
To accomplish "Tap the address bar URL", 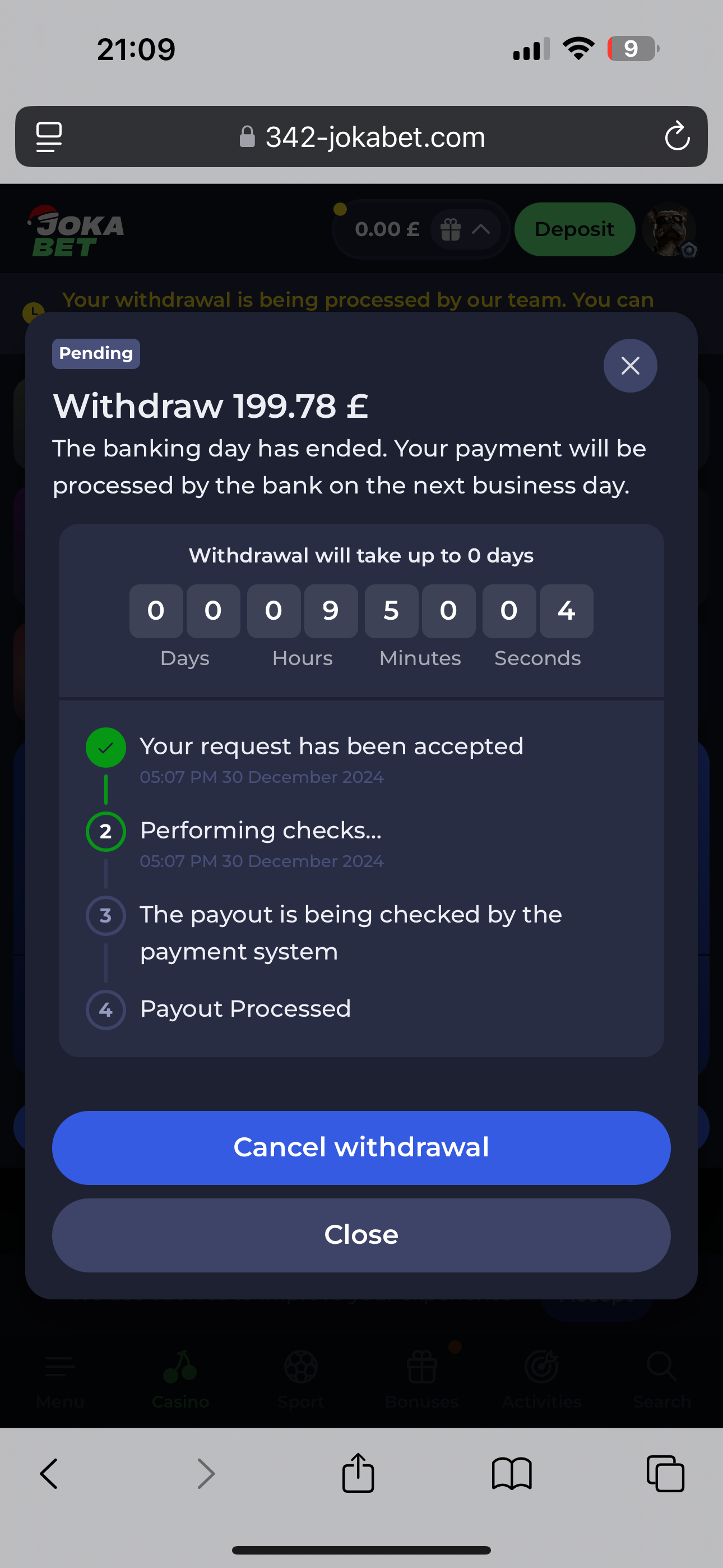I will [374, 137].
